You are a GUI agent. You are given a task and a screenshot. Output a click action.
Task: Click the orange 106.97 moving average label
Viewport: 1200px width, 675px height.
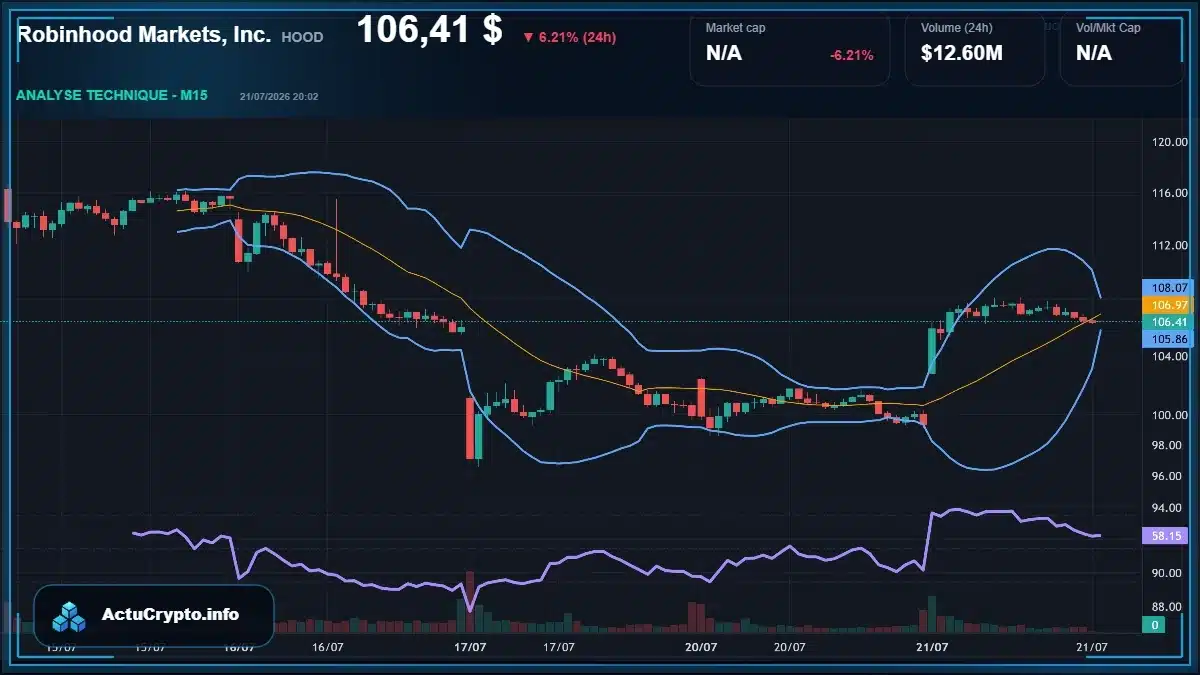click(1168, 305)
